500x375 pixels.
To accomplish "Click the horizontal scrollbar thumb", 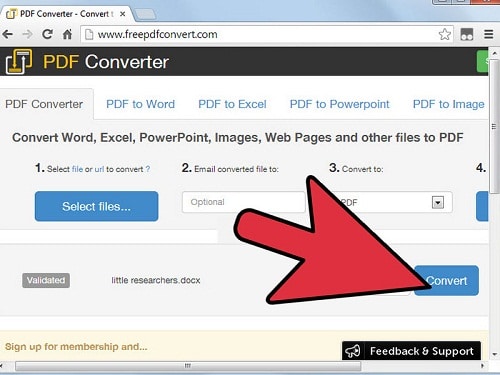I will pos(188,366).
